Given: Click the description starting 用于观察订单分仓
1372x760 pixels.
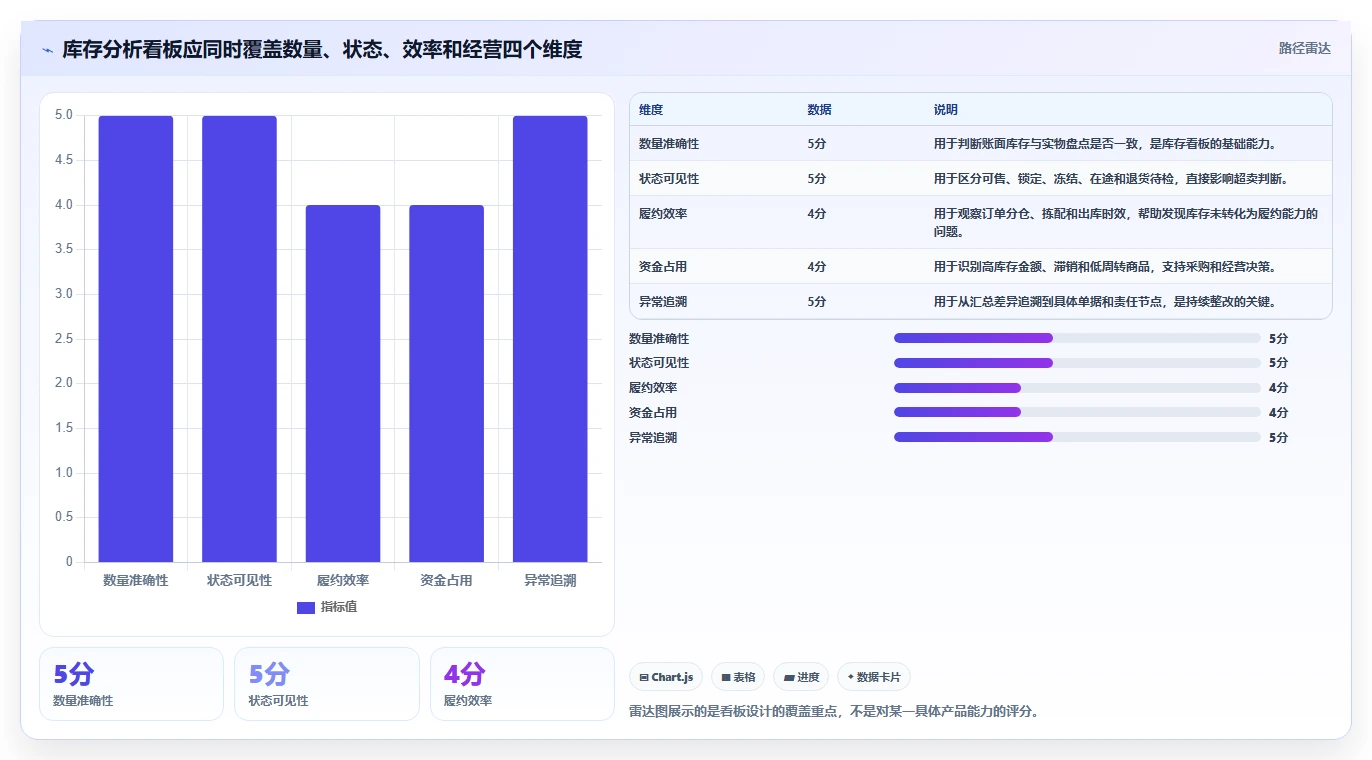Looking at the screenshot, I should [x=1126, y=222].
